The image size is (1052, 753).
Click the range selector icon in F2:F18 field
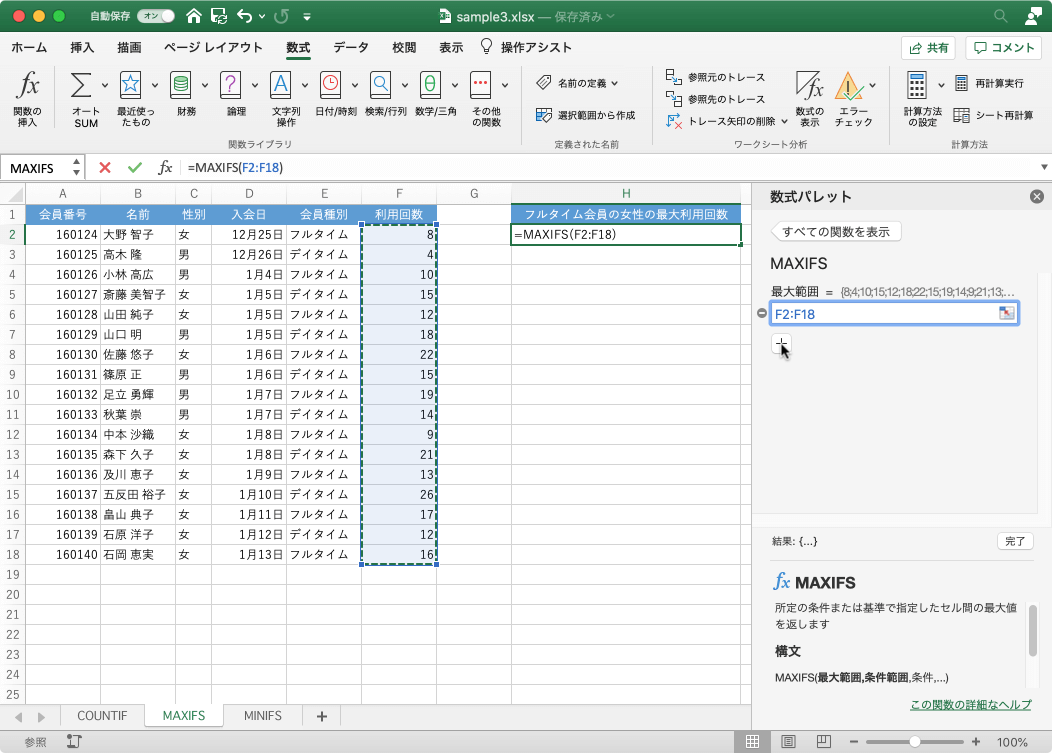coord(1006,313)
